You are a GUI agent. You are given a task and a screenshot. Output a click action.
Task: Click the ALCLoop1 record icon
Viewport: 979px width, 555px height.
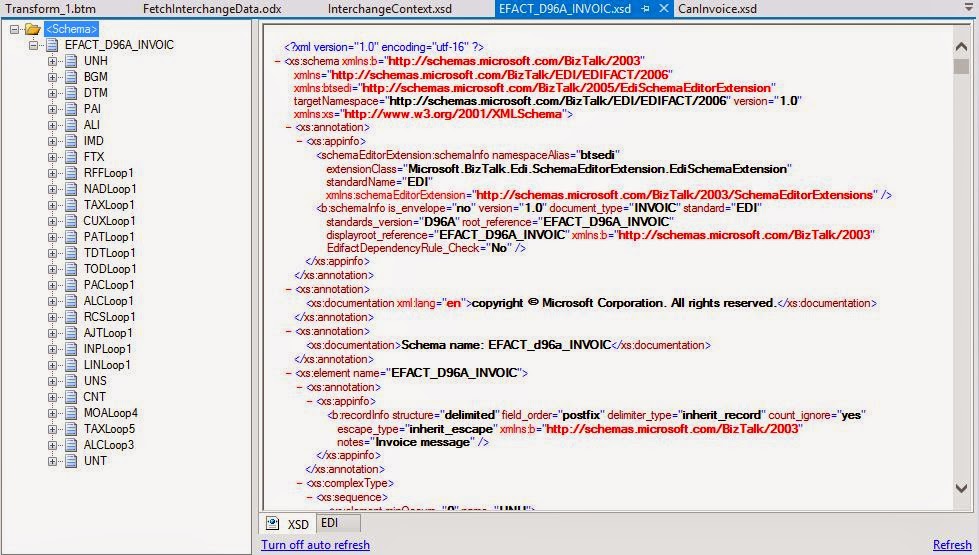point(71,301)
